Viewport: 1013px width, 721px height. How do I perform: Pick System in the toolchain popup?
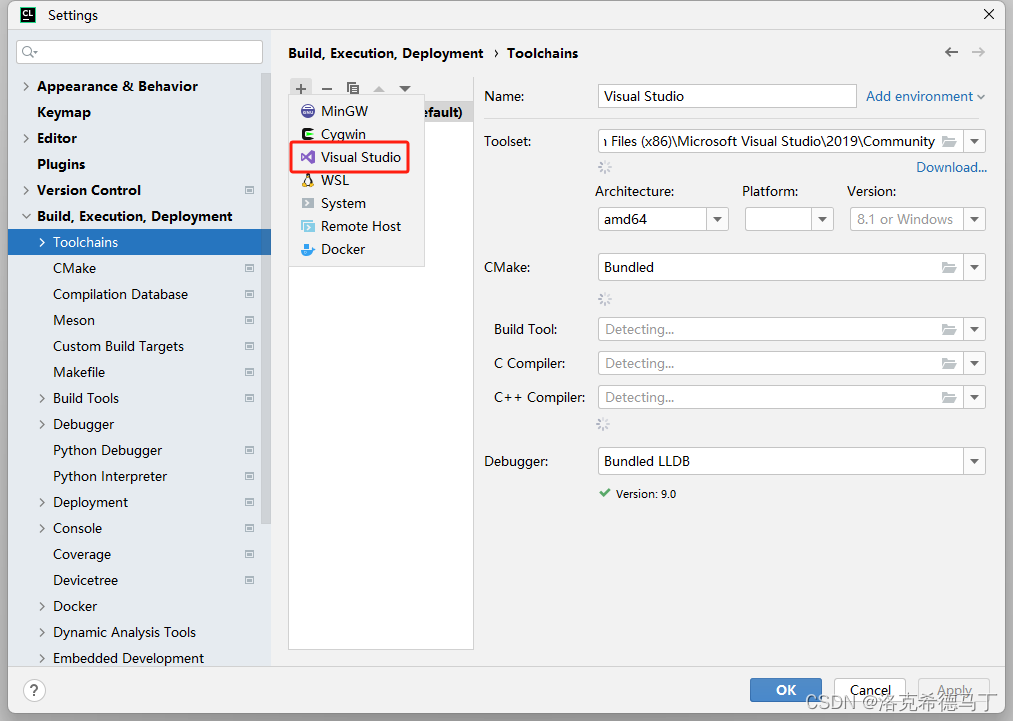pos(357,204)
